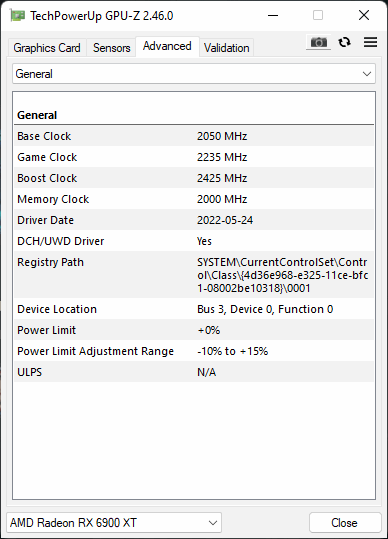Open the hamburger menu icon
Viewport: 388px width, 539px height.
tap(370, 42)
